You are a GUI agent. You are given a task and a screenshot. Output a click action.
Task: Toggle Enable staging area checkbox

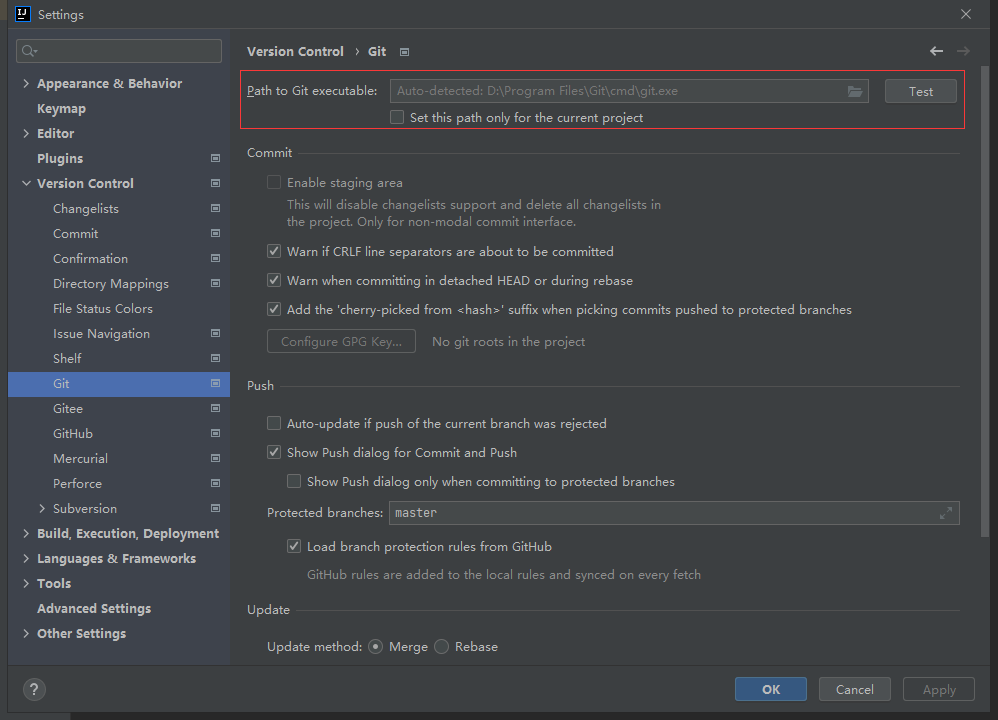274,183
